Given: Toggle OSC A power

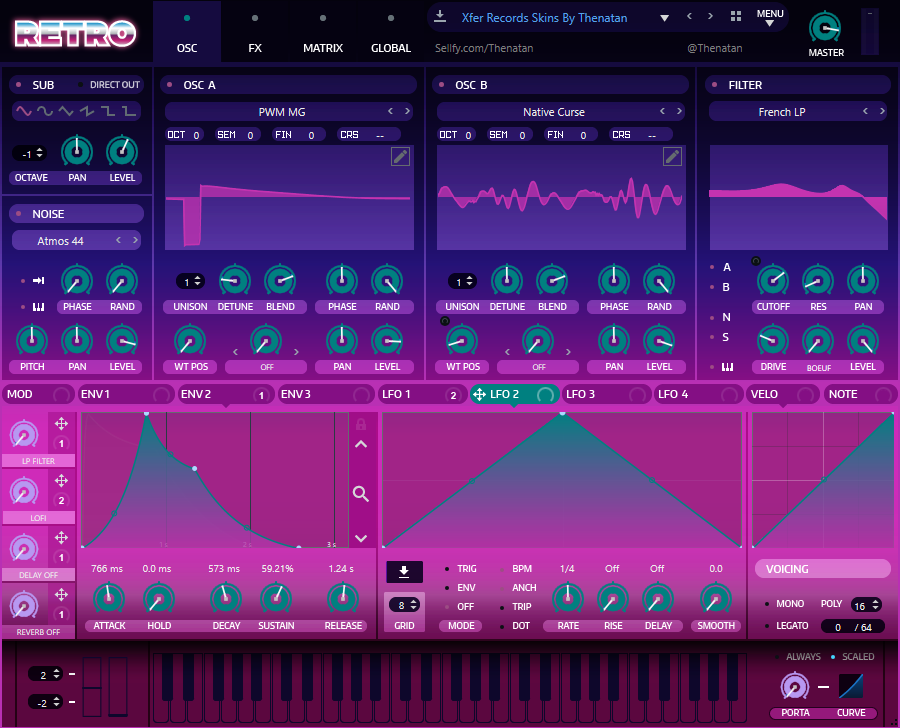Looking at the screenshot, I should (x=170, y=84).
